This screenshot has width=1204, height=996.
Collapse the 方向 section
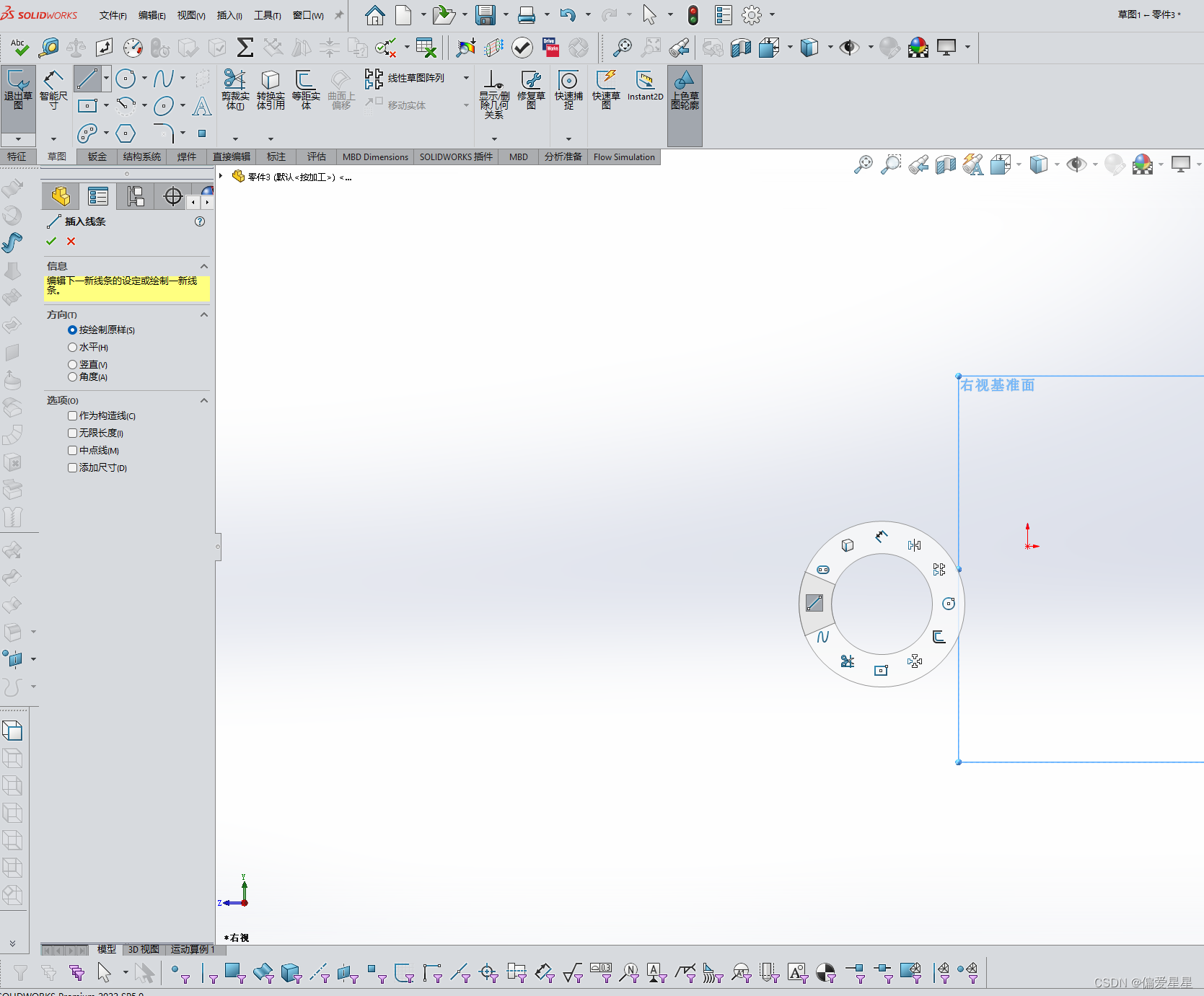(204, 314)
